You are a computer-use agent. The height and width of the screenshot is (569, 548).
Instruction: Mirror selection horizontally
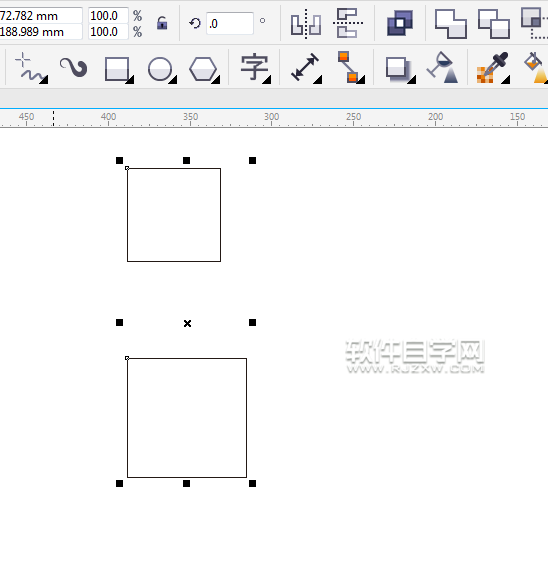[x=306, y=24]
